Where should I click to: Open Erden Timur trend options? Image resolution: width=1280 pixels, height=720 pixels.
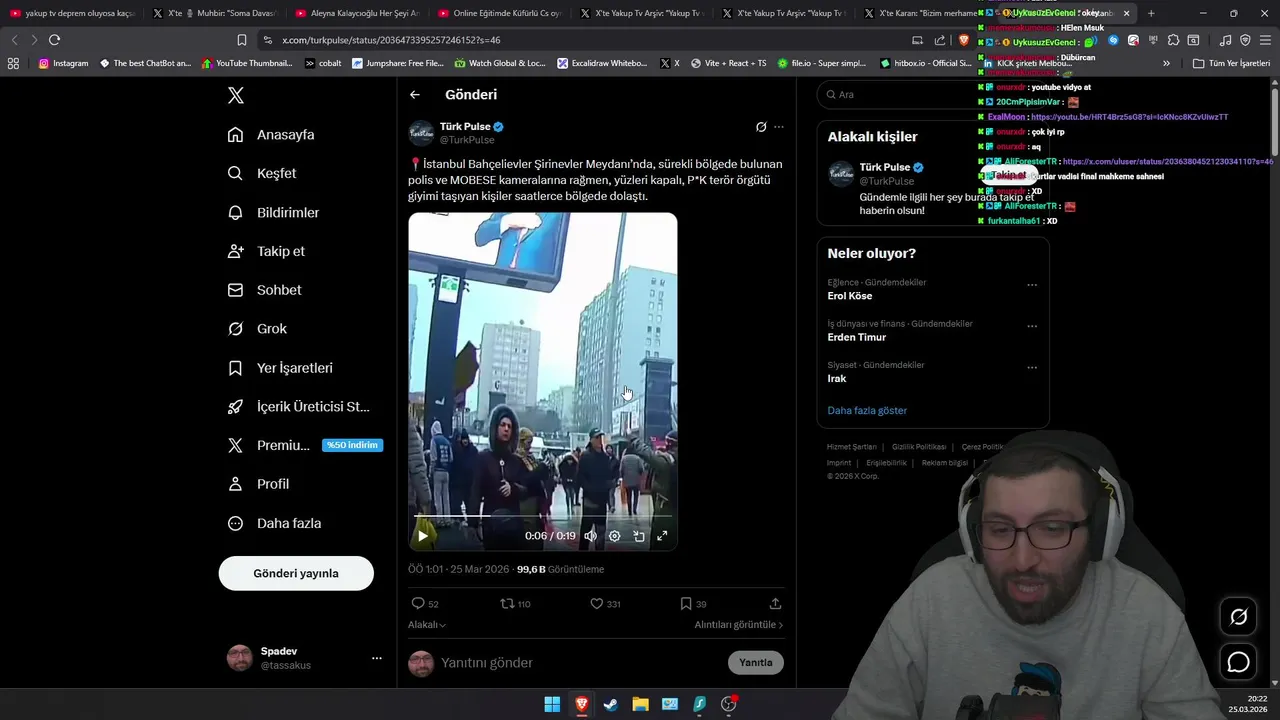click(x=1032, y=326)
